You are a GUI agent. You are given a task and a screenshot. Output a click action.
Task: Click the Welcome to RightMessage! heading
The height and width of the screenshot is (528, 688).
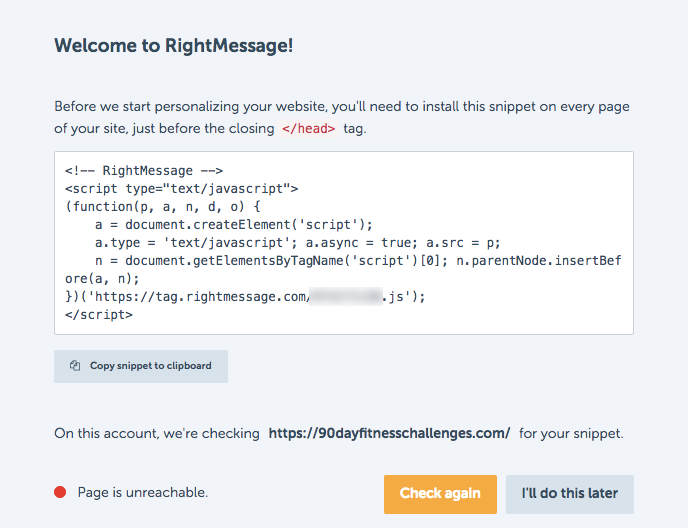(x=173, y=46)
